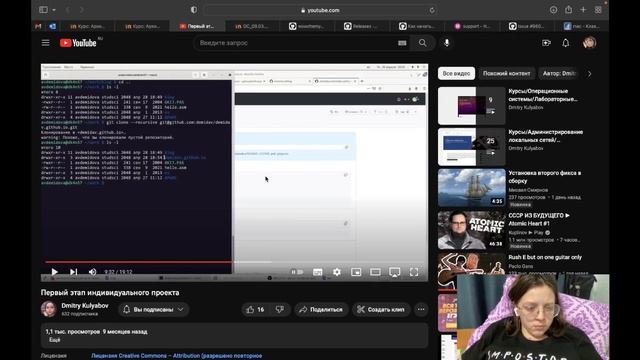Open the Администрирование локальных сетей playlist thumbnail
Screen dimensions: 640x360
(471, 147)
